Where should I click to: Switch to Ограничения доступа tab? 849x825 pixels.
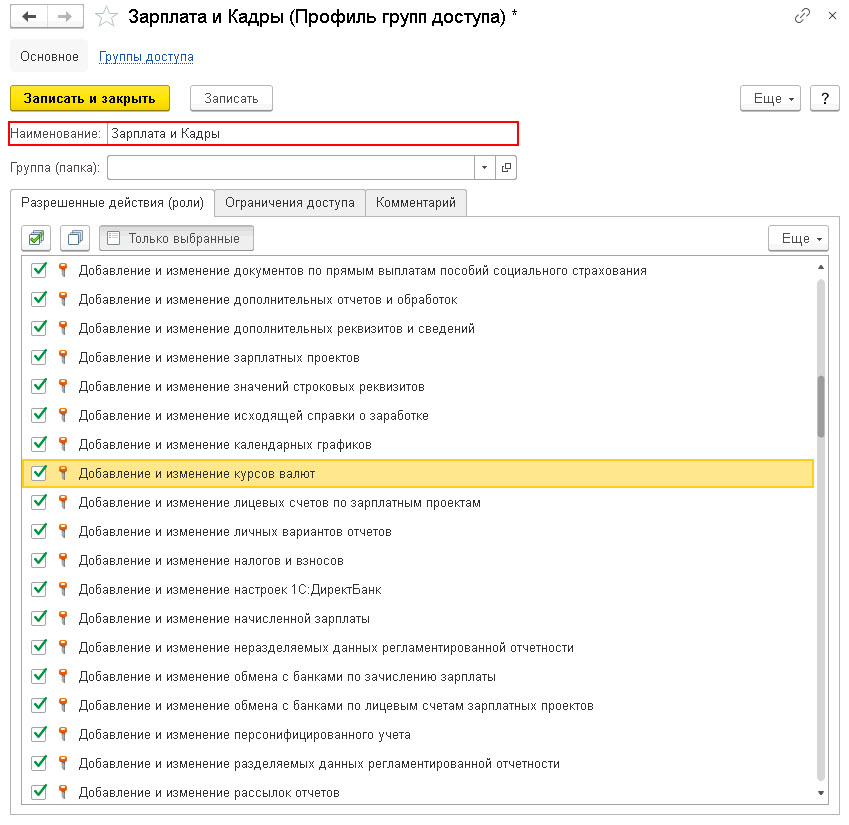point(290,202)
